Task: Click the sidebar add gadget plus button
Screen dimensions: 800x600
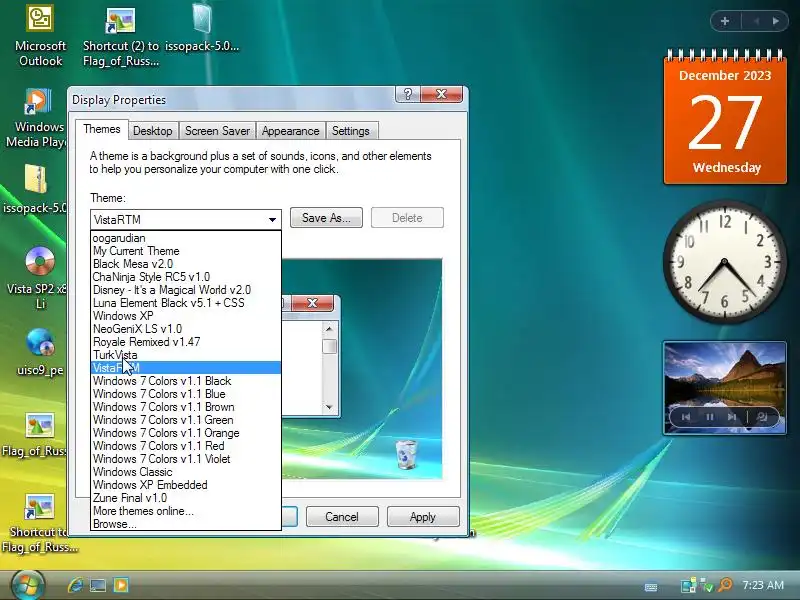Action: tap(724, 21)
